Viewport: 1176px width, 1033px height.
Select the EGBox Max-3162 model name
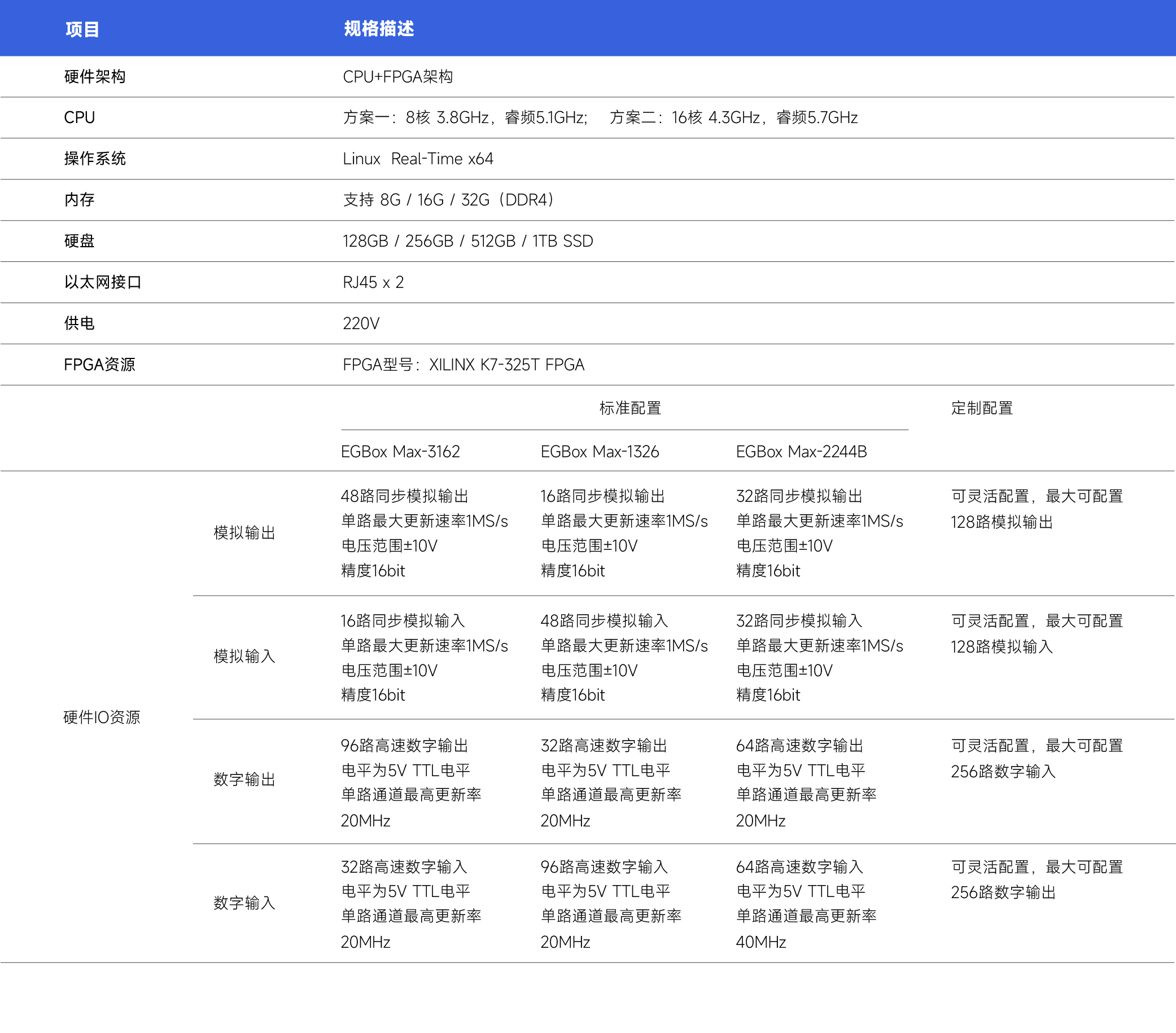tap(400, 452)
